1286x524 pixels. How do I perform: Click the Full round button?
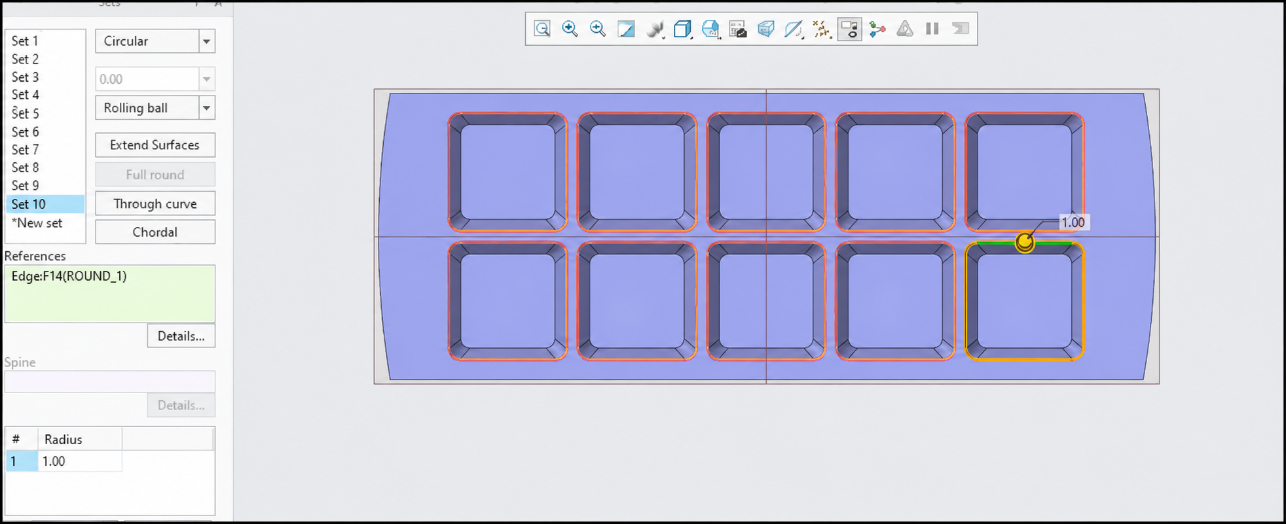[x=155, y=175]
